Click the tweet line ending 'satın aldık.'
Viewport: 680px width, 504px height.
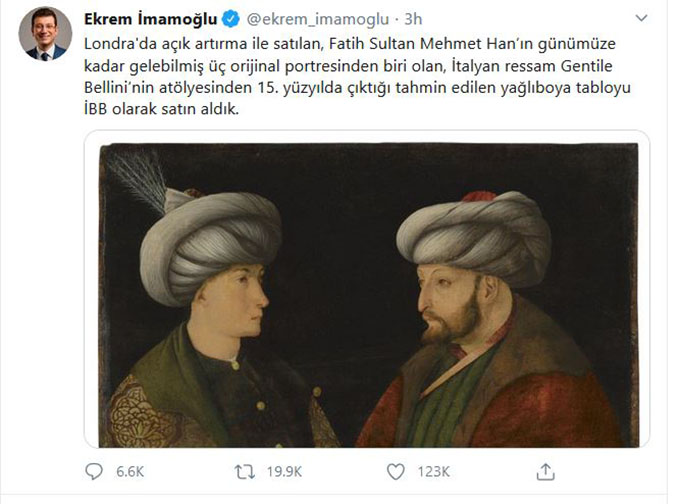[161, 109]
